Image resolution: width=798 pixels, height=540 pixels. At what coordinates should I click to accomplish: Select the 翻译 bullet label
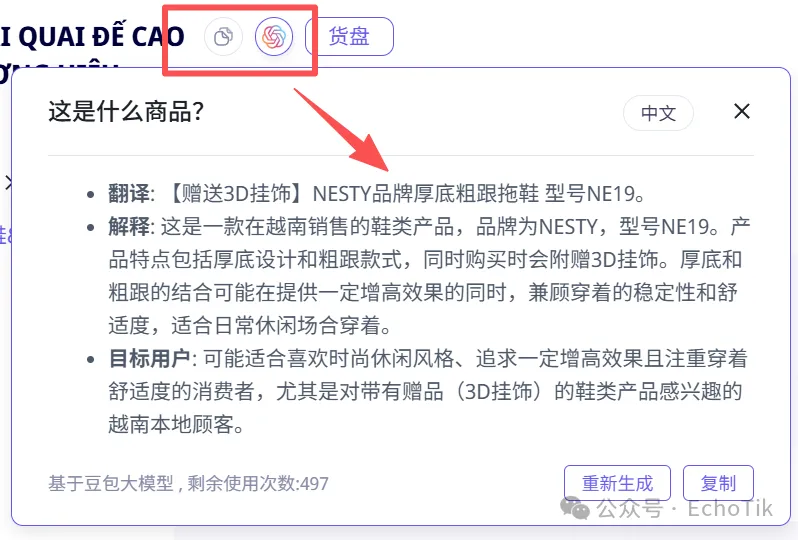[129, 194]
